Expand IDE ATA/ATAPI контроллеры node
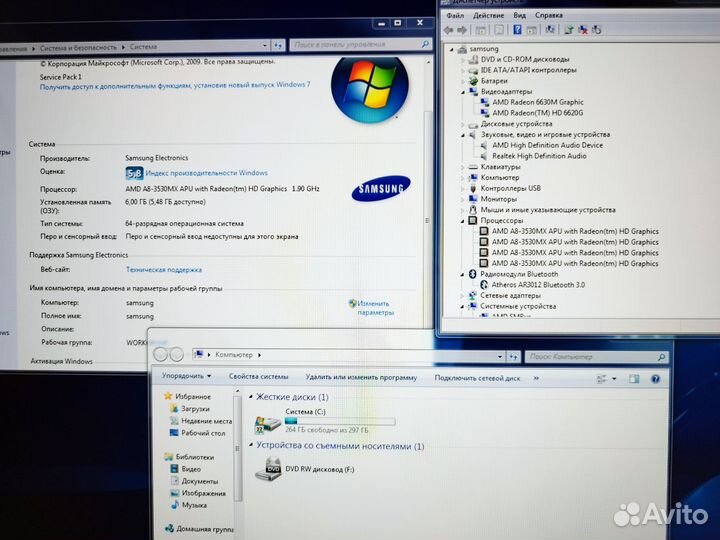720x540 pixels. pyautogui.click(x=463, y=70)
